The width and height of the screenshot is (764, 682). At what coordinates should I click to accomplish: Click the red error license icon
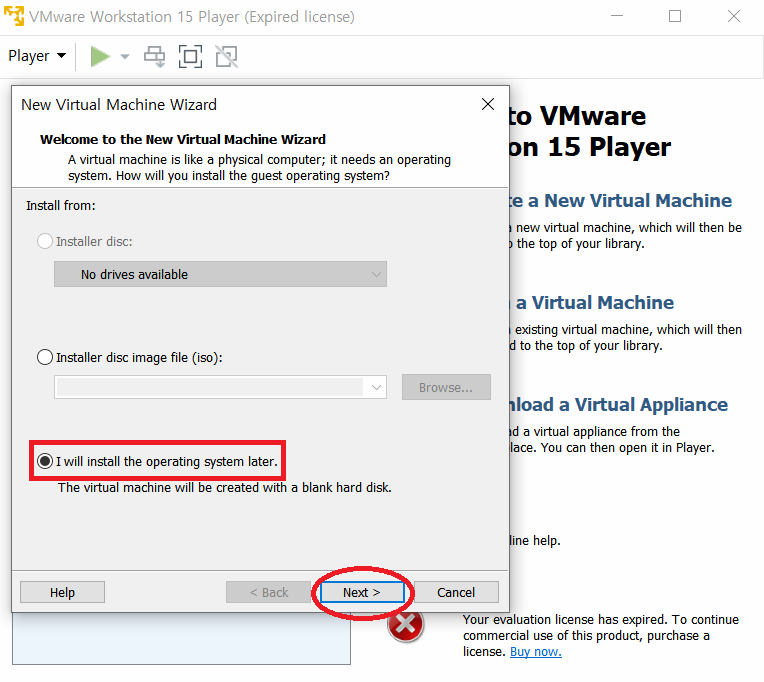(x=405, y=624)
